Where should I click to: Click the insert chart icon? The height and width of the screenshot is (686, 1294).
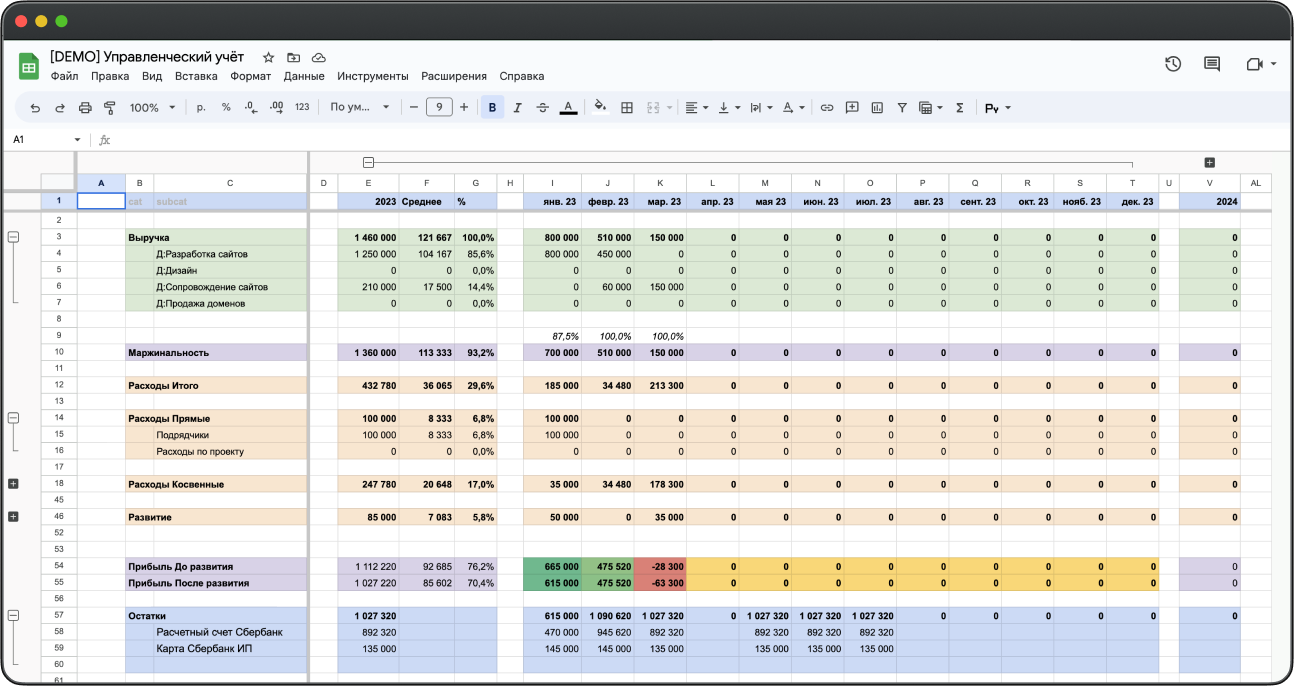877,108
